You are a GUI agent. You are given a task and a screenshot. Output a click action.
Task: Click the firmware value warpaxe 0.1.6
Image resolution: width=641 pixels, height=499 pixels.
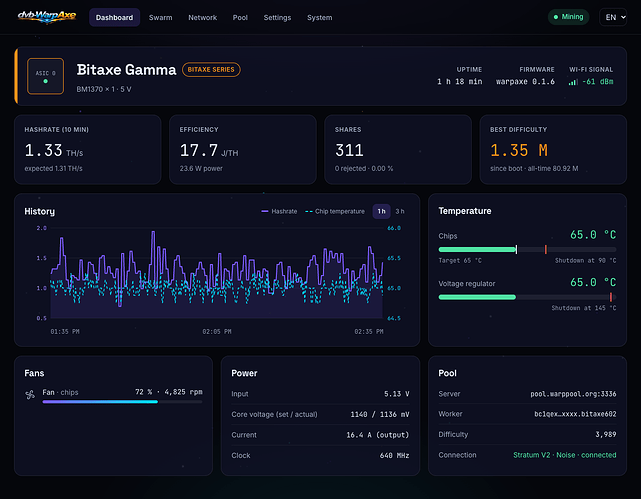click(525, 82)
